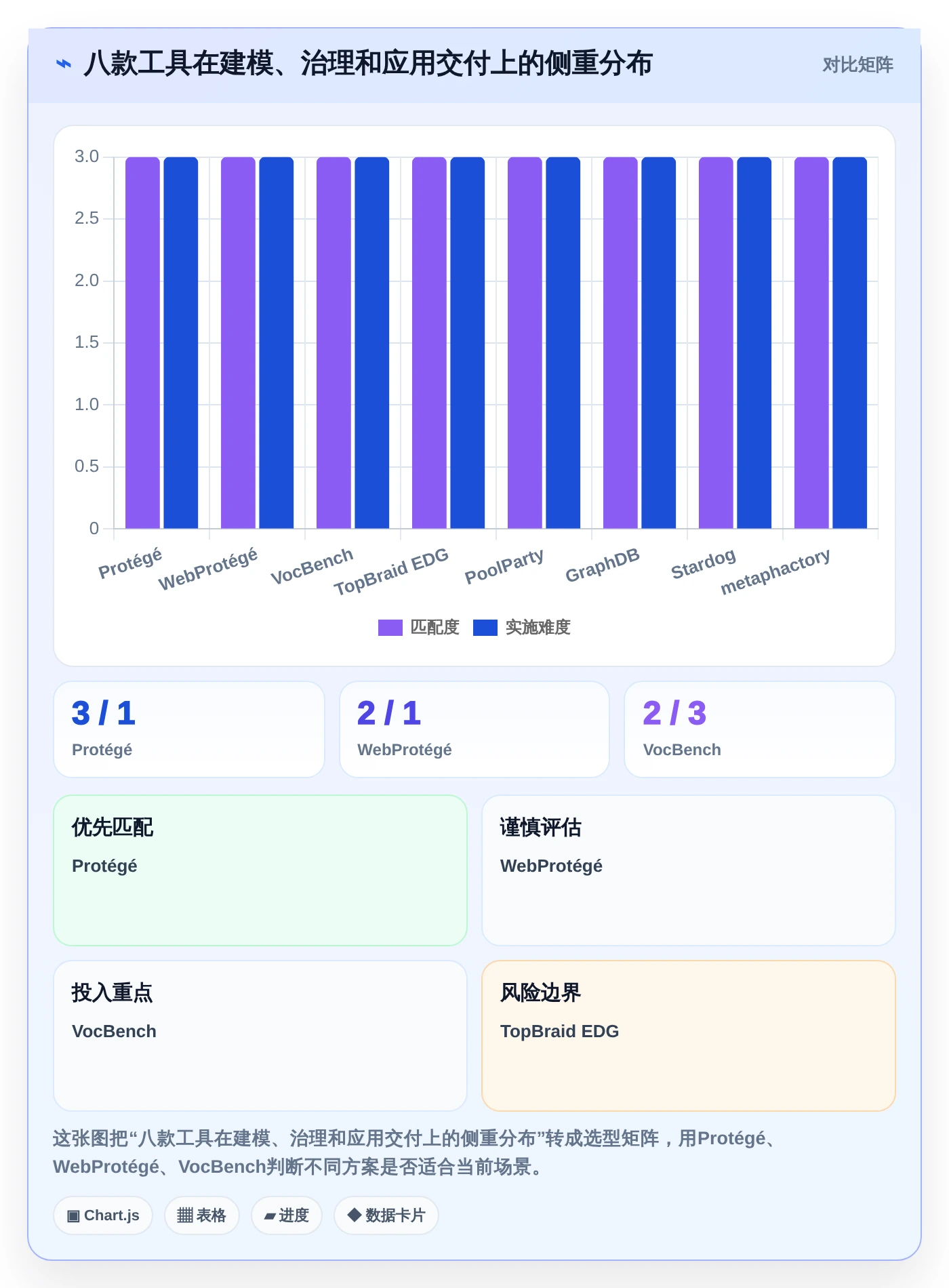Click the Protégé blue 实施难度 bar
The height and width of the screenshot is (1288, 949).
coord(181,342)
